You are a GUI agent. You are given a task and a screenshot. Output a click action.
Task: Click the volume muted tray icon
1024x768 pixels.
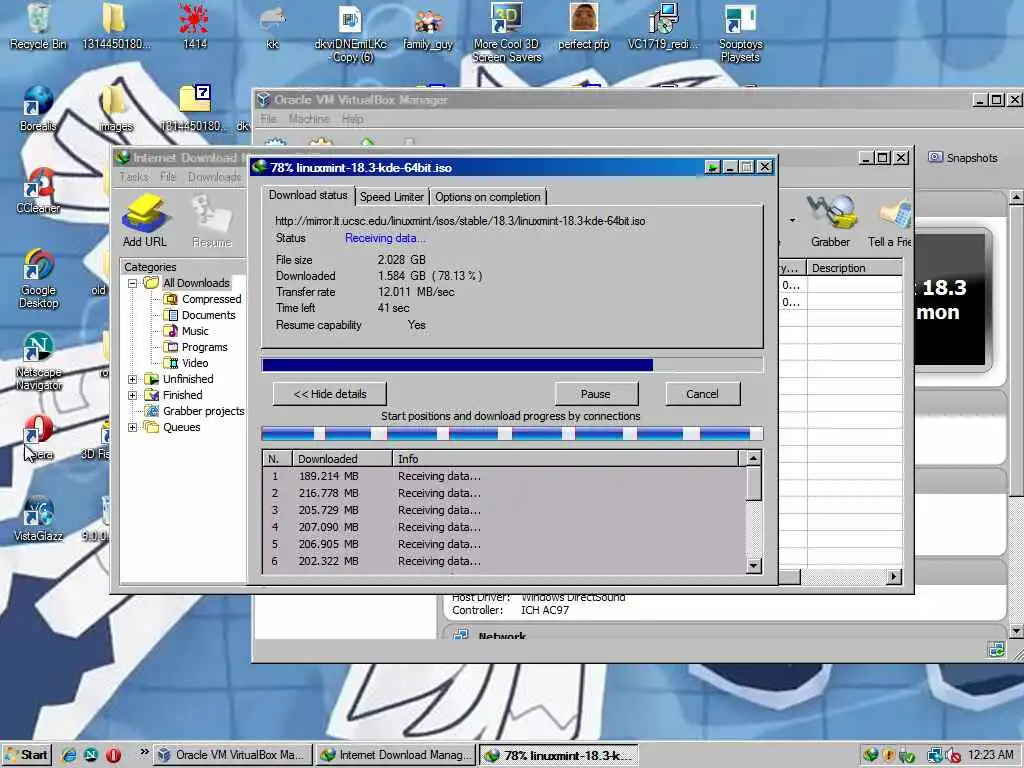click(x=953, y=756)
